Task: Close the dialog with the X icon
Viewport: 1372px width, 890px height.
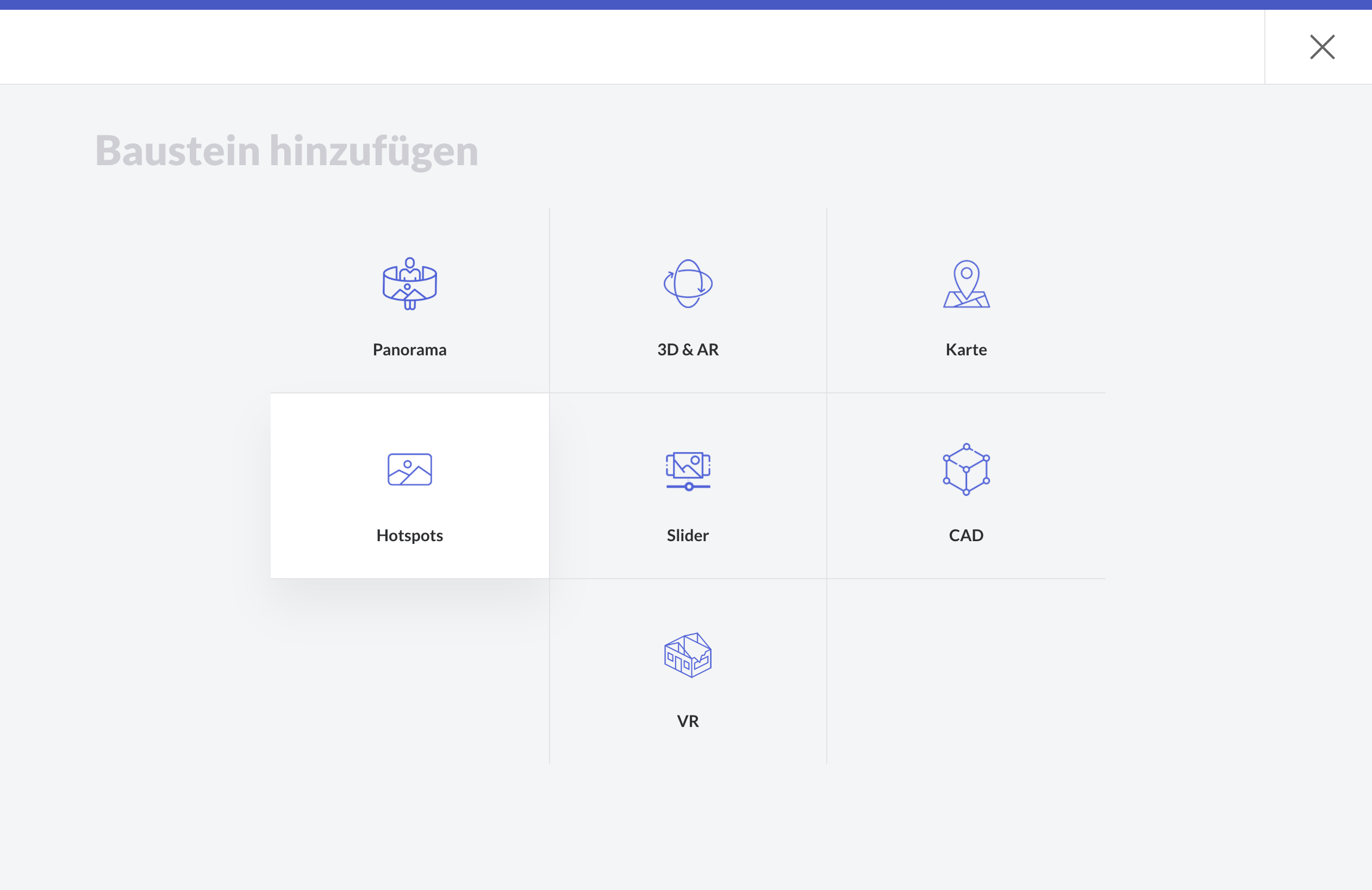Action: click(x=1322, y=47)
